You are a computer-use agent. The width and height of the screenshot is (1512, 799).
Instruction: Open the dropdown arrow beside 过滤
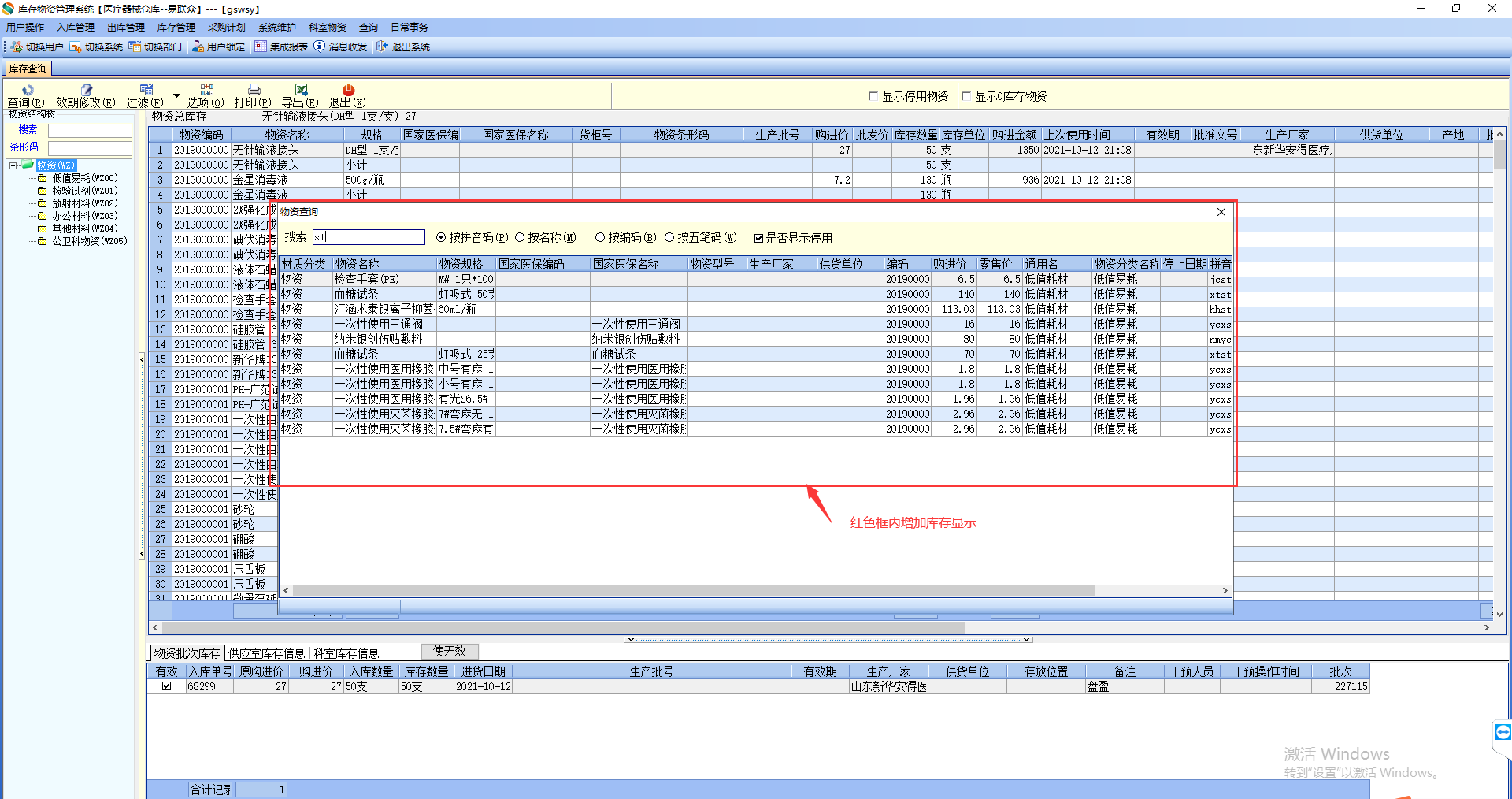176,95
